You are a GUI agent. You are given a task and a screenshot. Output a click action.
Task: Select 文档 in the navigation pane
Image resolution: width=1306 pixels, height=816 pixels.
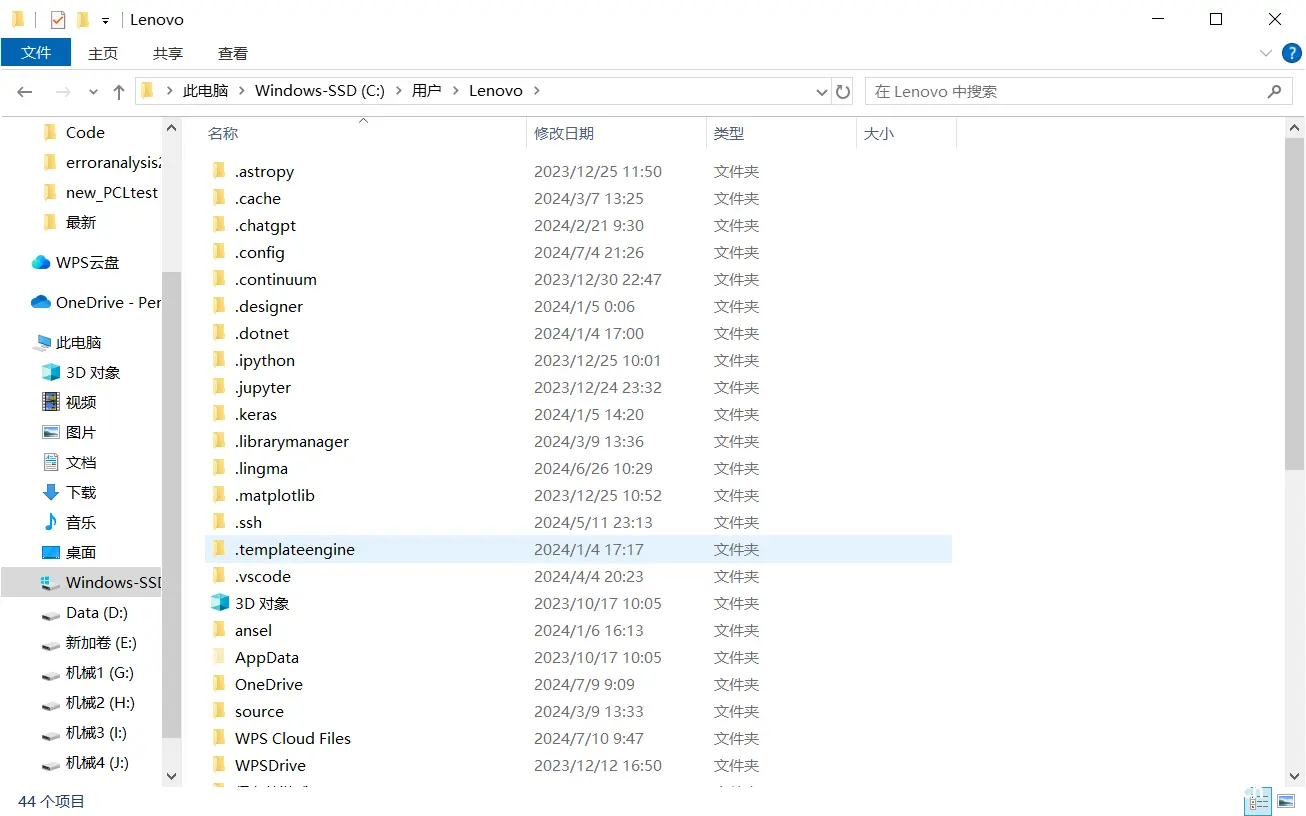coord(81,462)
